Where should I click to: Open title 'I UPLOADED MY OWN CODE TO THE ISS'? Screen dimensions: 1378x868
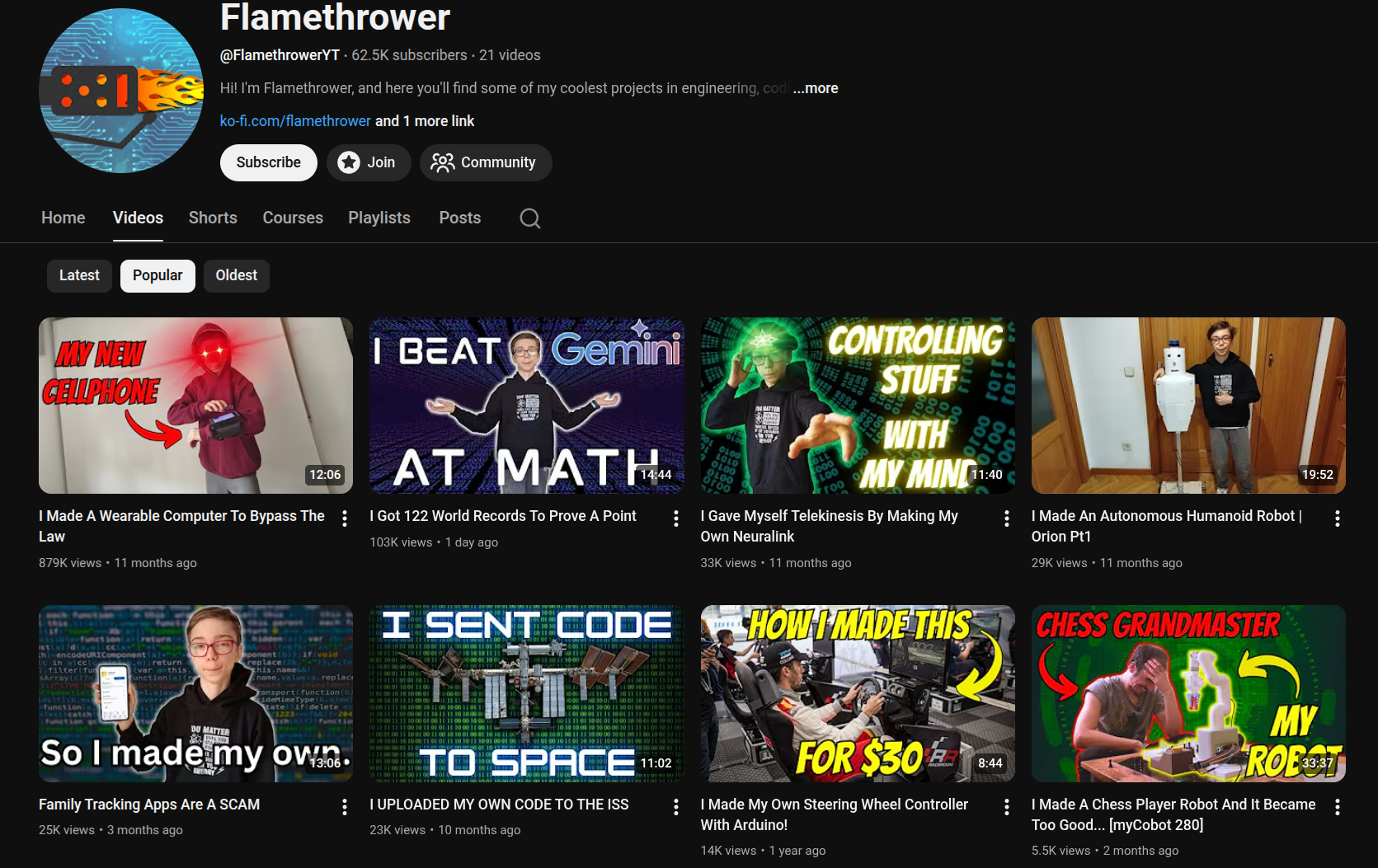[499, 805]
